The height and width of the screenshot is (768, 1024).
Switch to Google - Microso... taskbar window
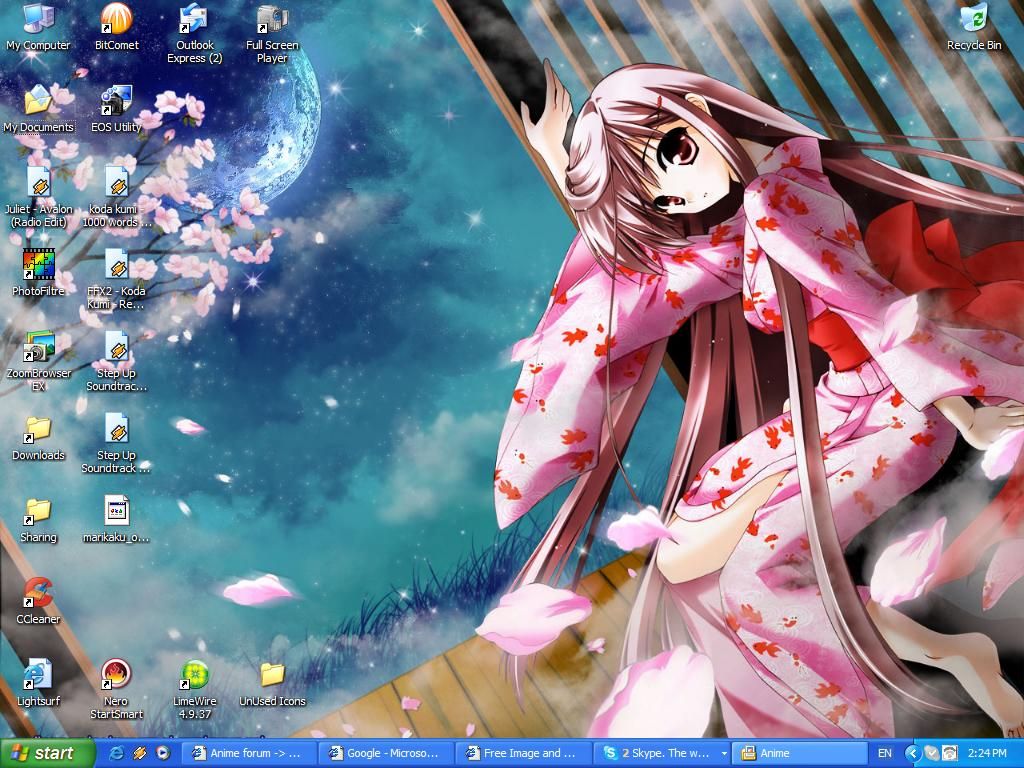(x=385, y=753)
